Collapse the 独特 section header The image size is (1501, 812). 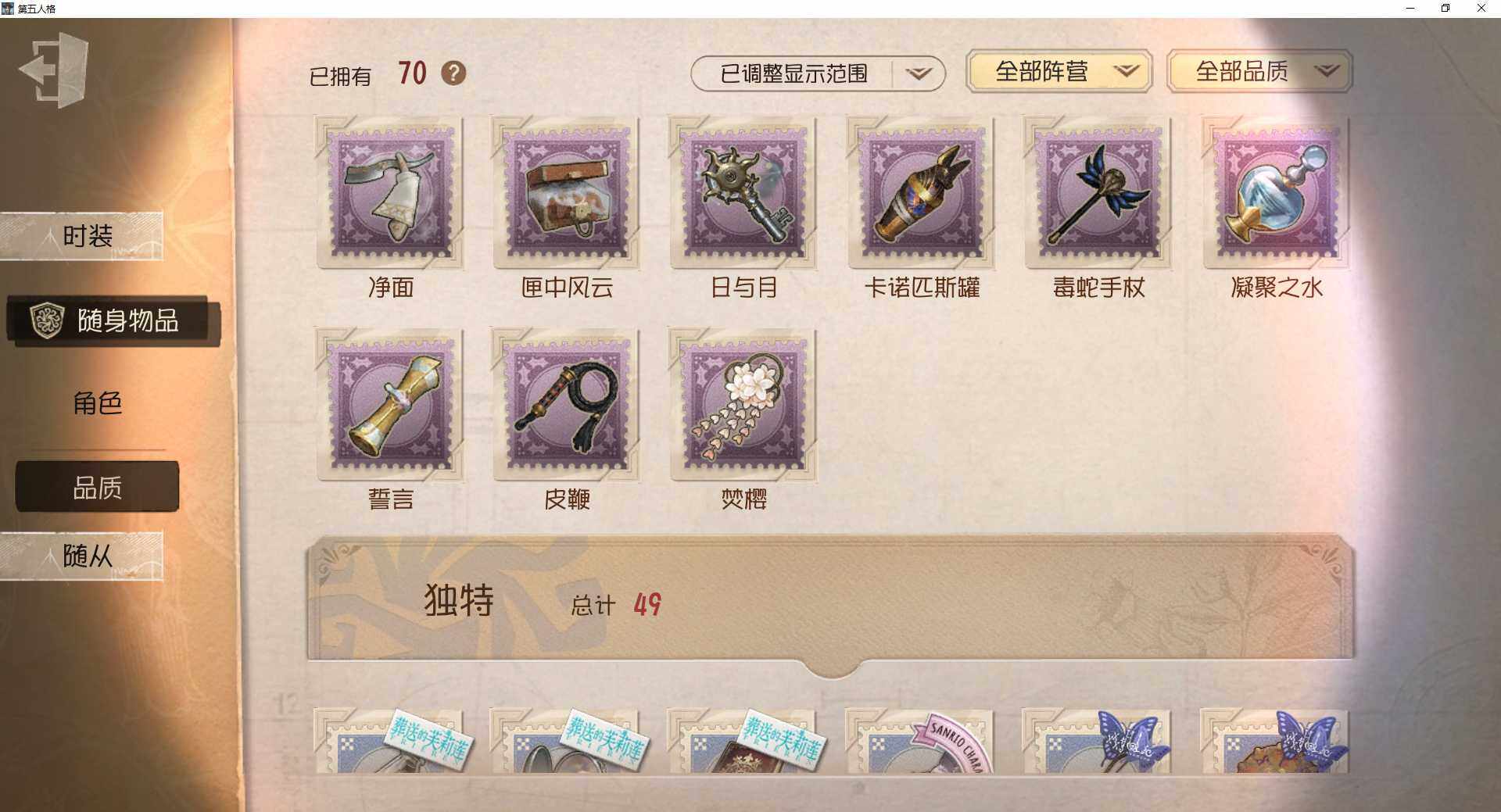830,600
